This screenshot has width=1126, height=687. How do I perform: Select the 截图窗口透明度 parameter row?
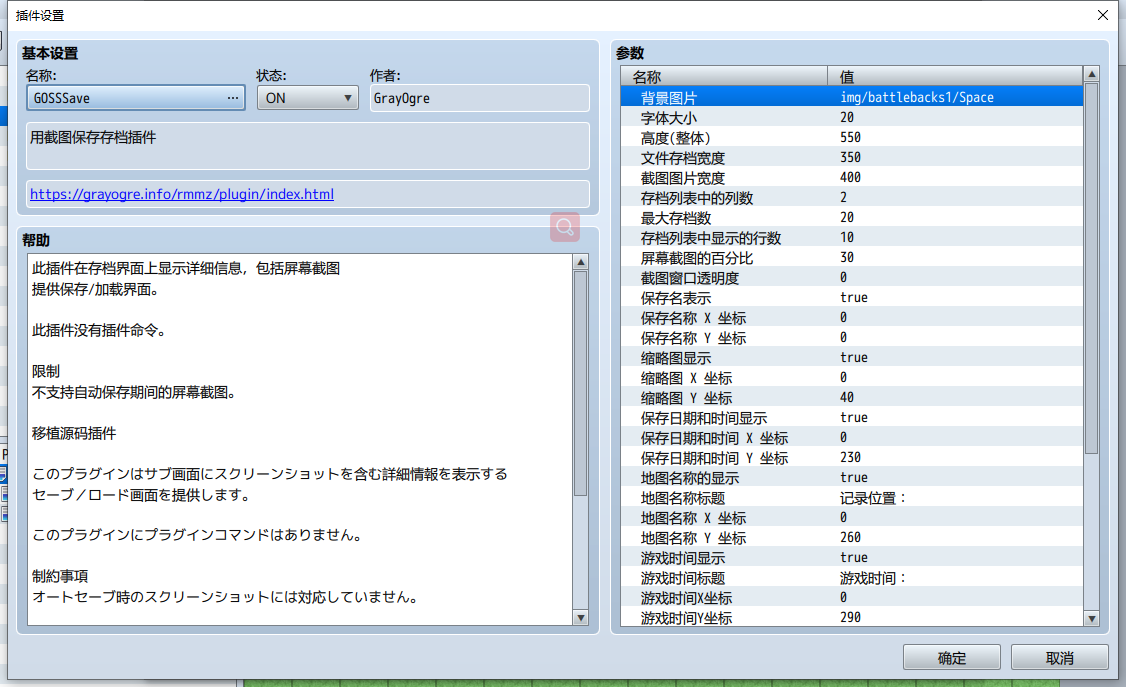pos(852,278)
